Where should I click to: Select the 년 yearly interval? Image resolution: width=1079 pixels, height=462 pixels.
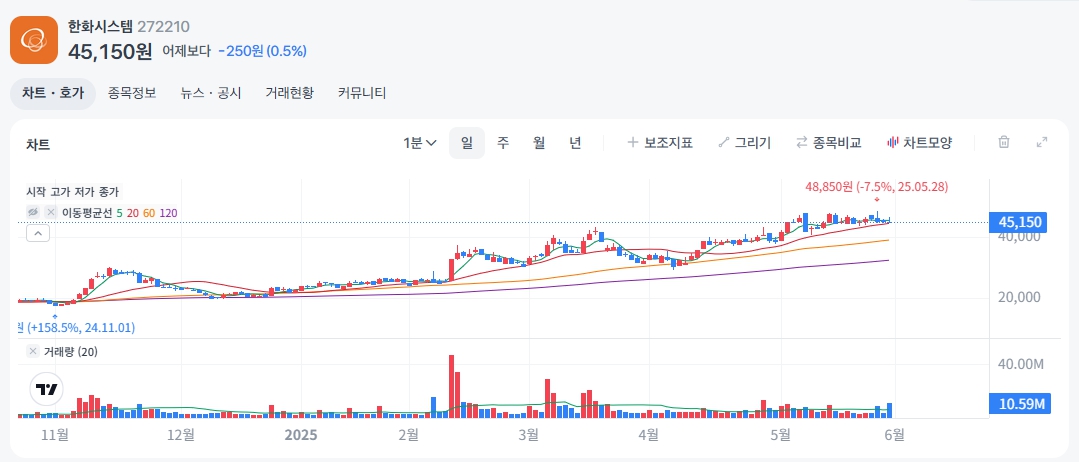coord(575,143)
